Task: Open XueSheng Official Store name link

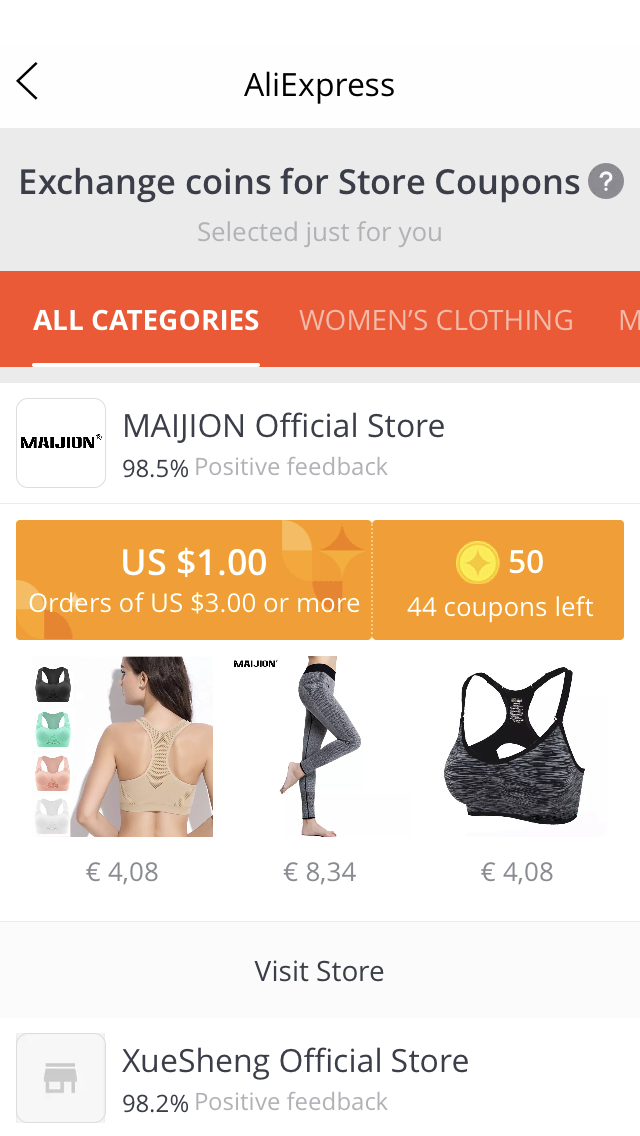Action: tap(295, 1061)
